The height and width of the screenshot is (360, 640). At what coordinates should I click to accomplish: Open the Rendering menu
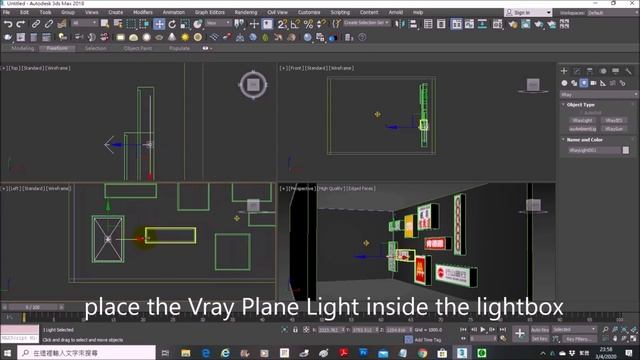click(246, 12)
